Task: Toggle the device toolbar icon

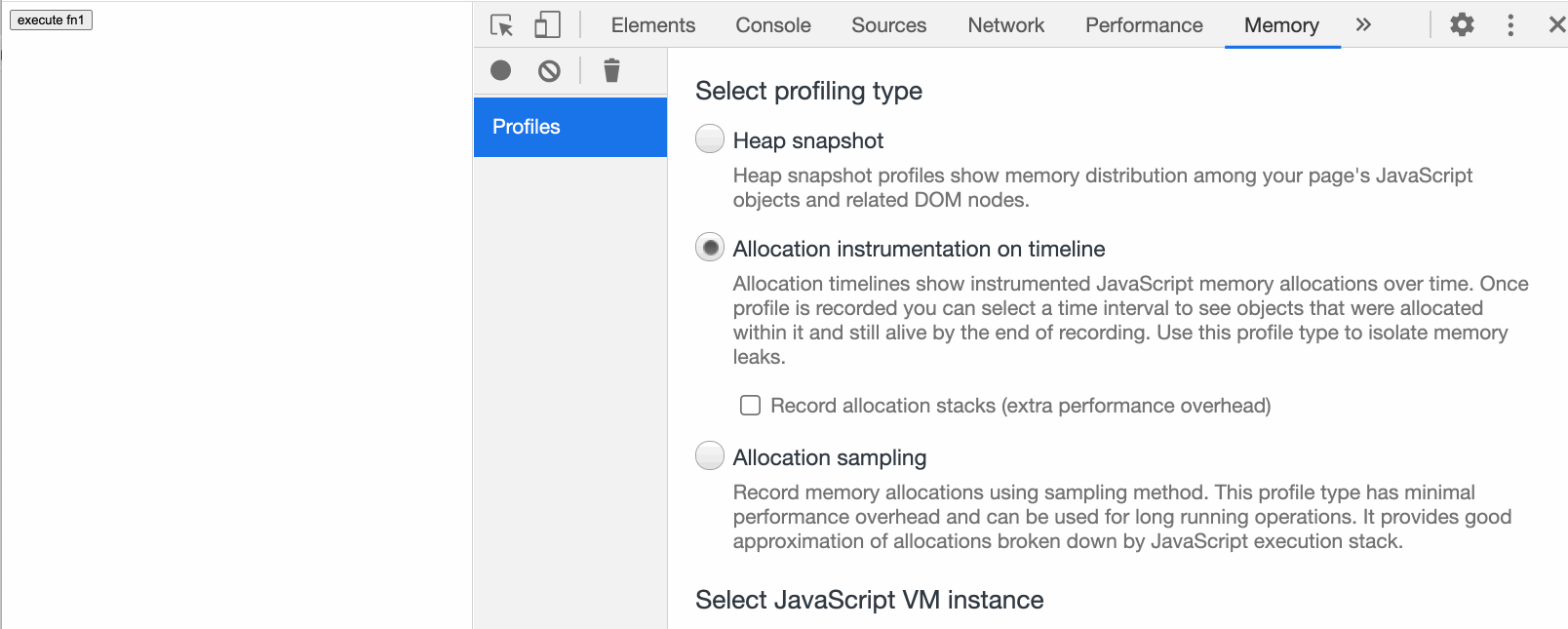Action: [547, 25]
